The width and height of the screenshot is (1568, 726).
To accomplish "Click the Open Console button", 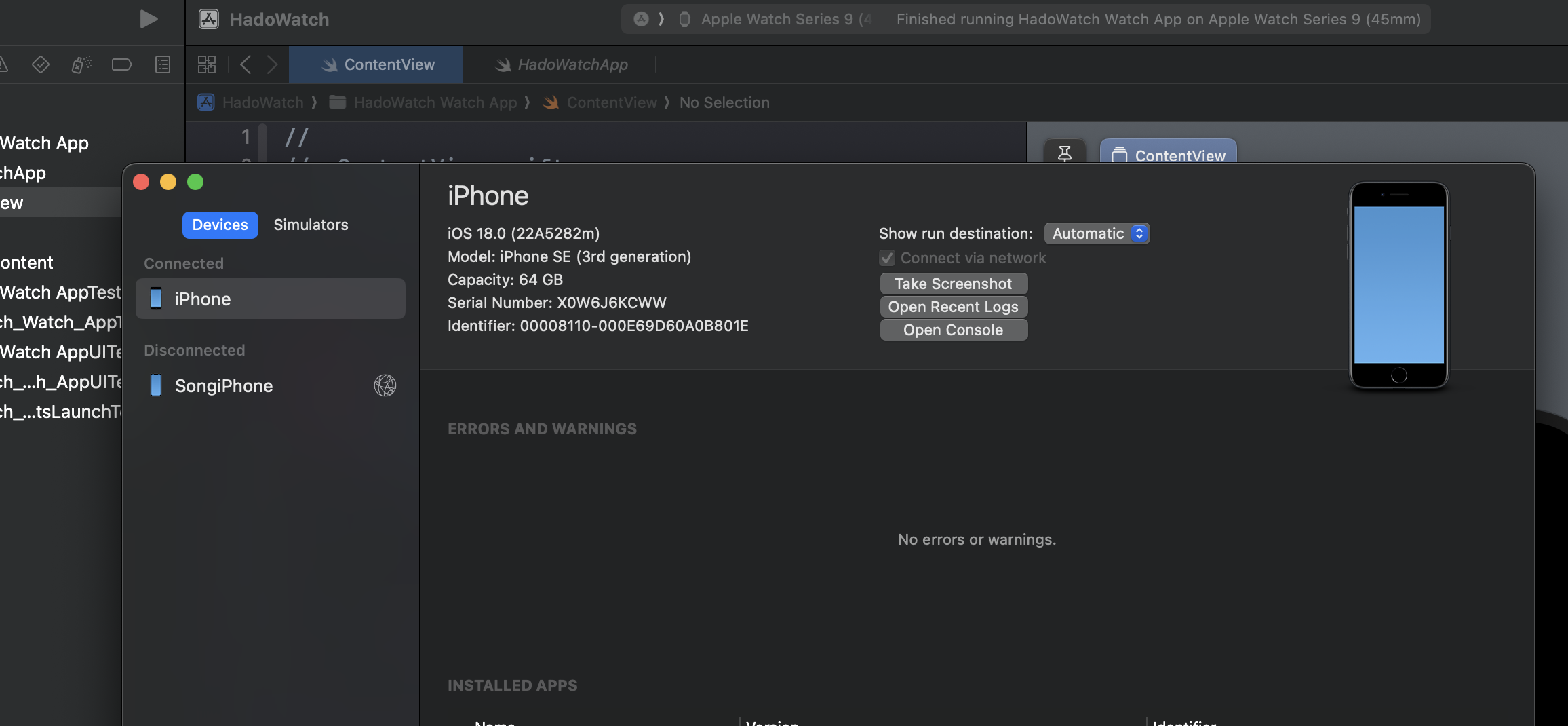I will (954, 330).
